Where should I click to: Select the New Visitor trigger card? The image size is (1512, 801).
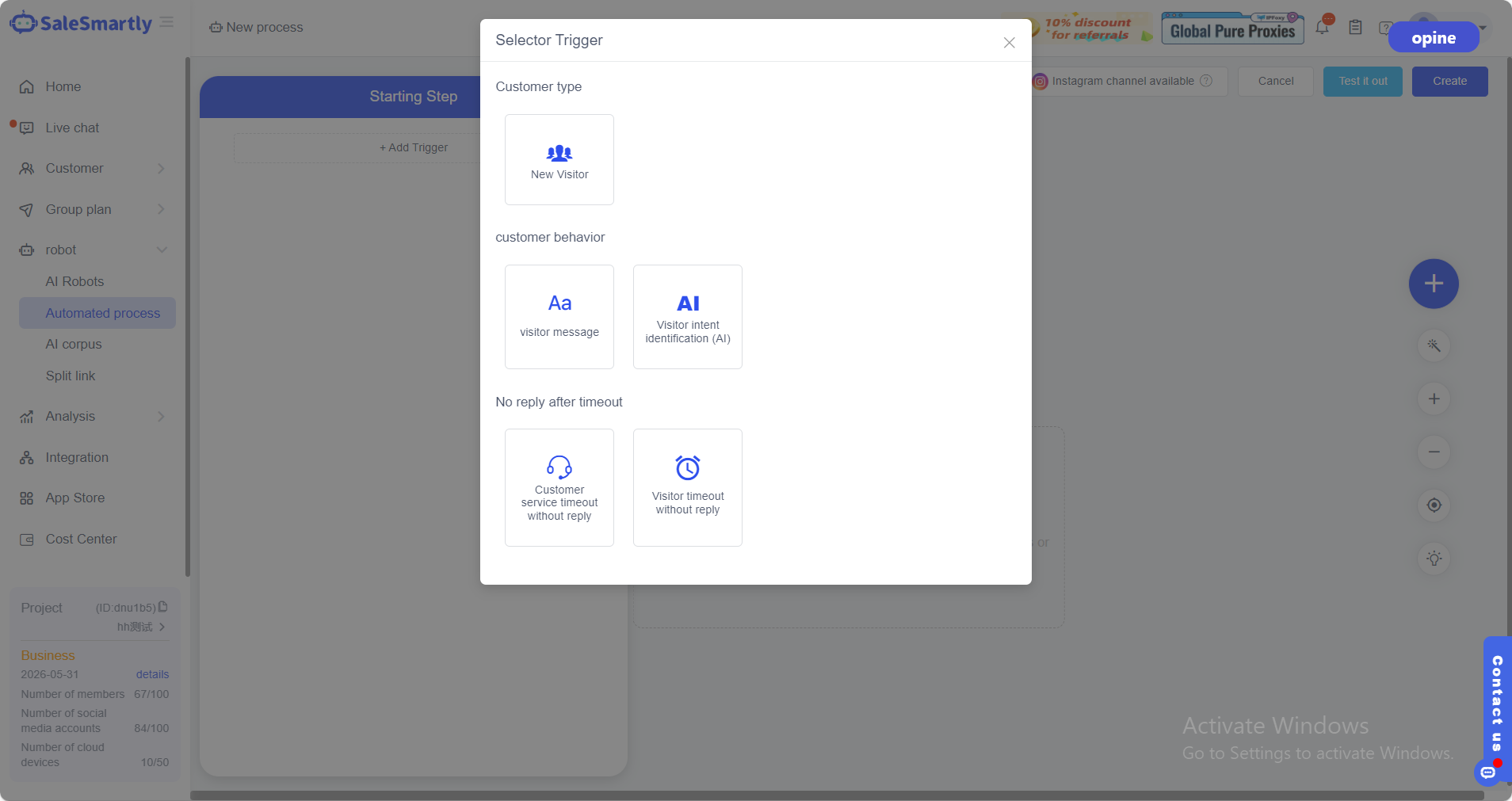pos(559,159)
